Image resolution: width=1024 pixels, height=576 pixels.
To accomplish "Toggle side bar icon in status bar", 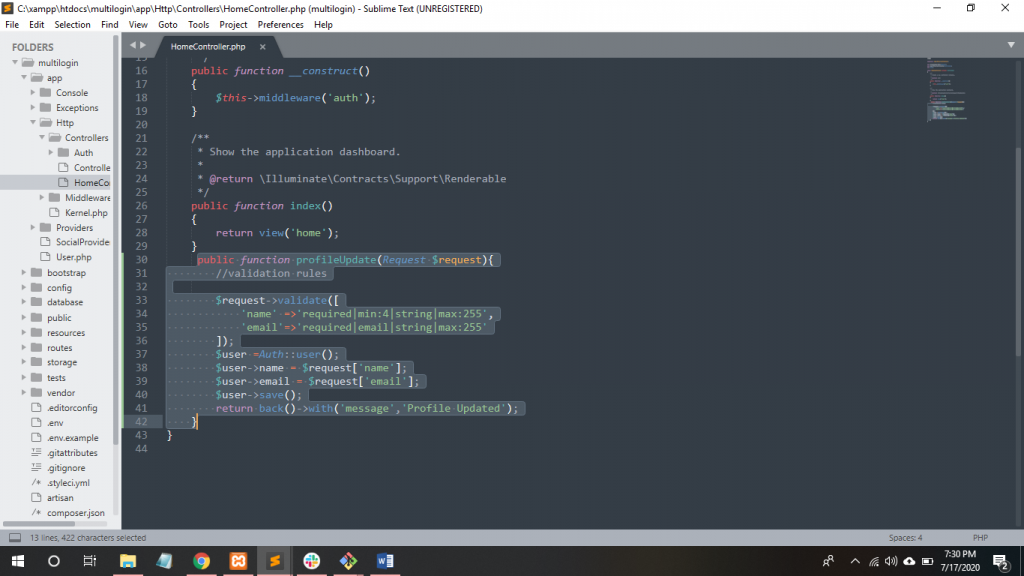I will [x=15, y=538].
